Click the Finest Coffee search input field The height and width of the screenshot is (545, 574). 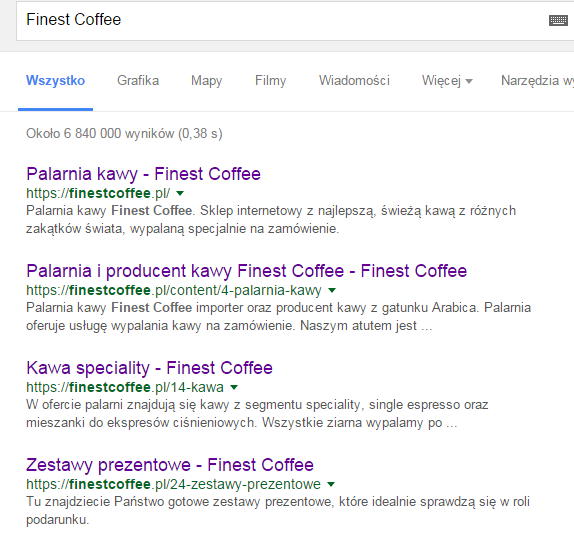point(282,20)
